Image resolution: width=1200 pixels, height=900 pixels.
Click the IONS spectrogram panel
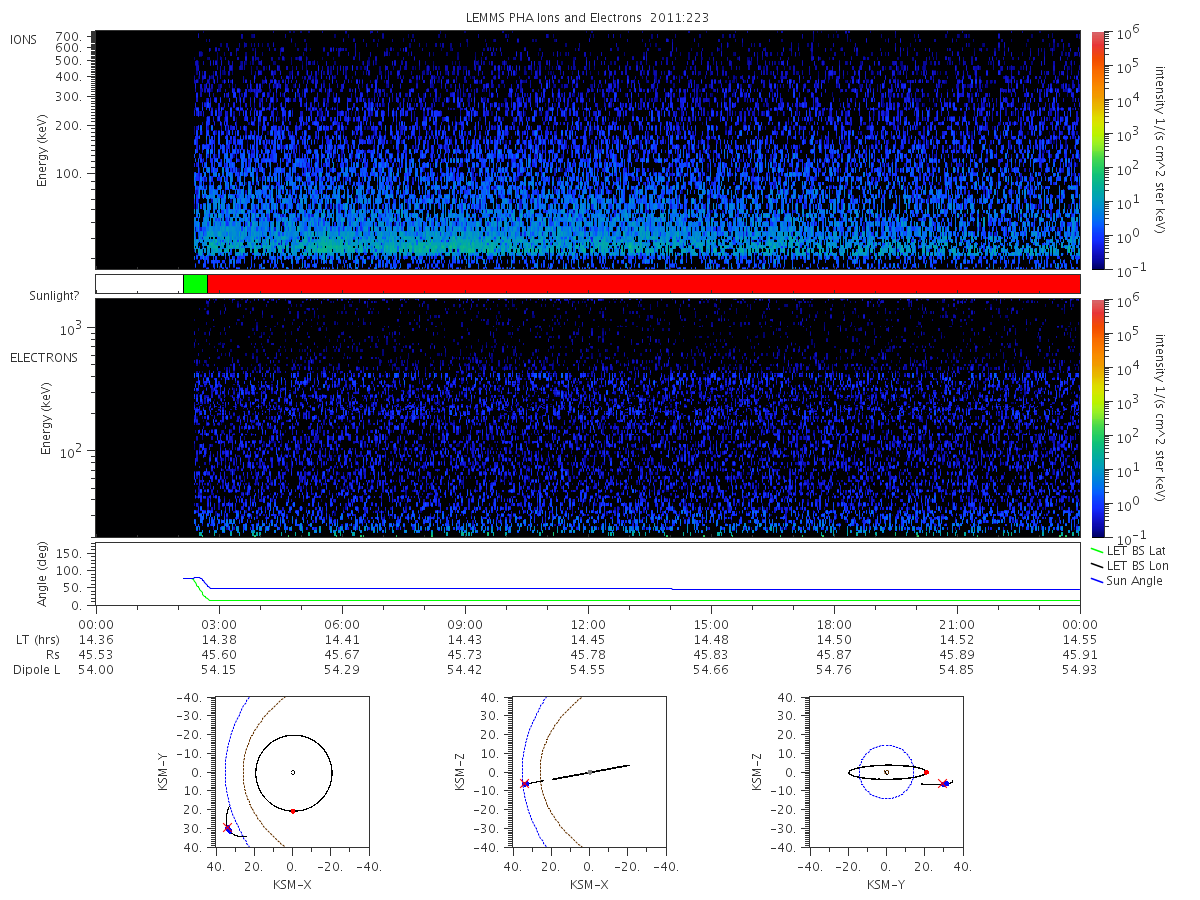point(587,150)
